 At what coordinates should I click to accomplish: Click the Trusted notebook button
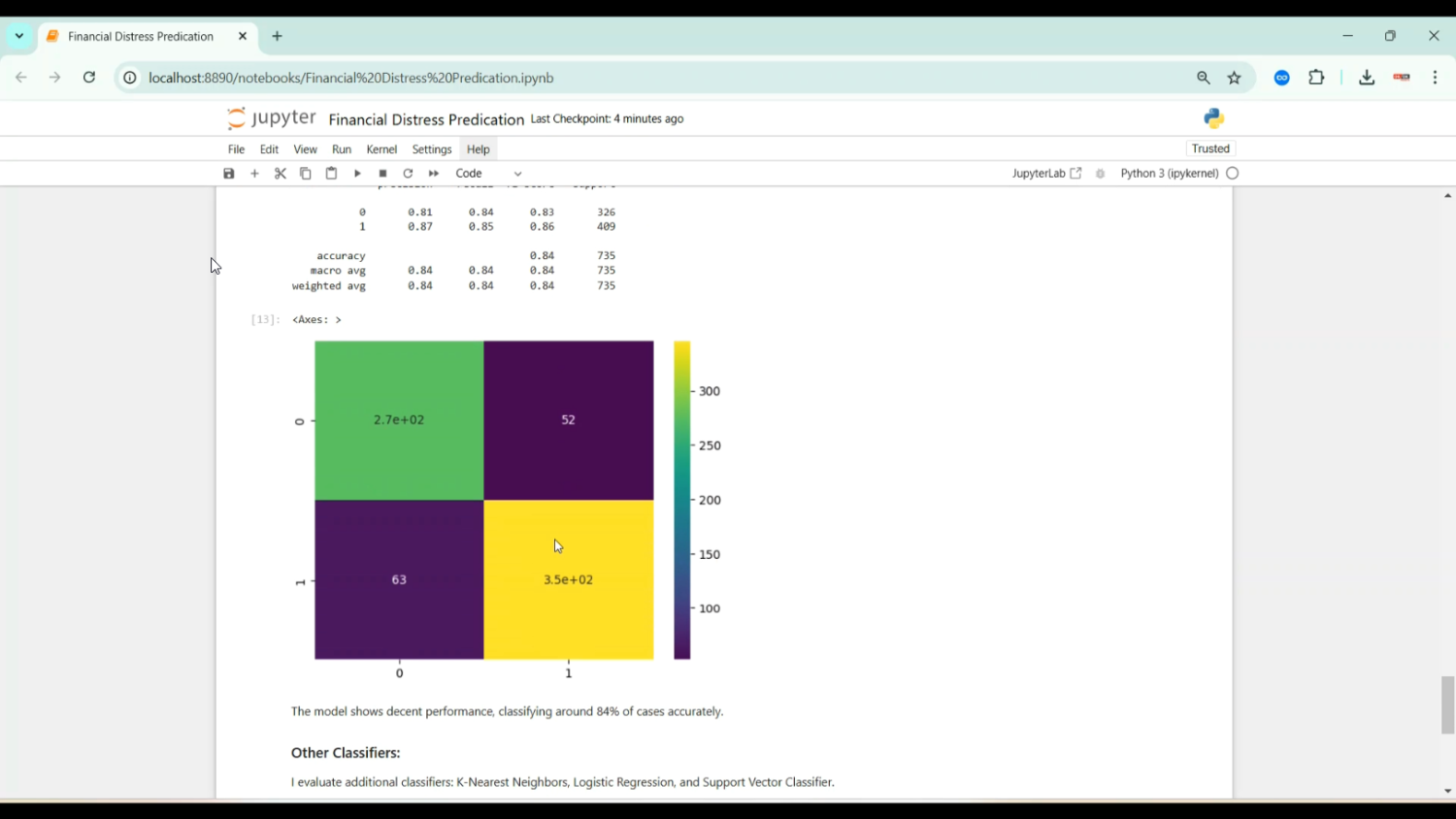click(1210, 148)
